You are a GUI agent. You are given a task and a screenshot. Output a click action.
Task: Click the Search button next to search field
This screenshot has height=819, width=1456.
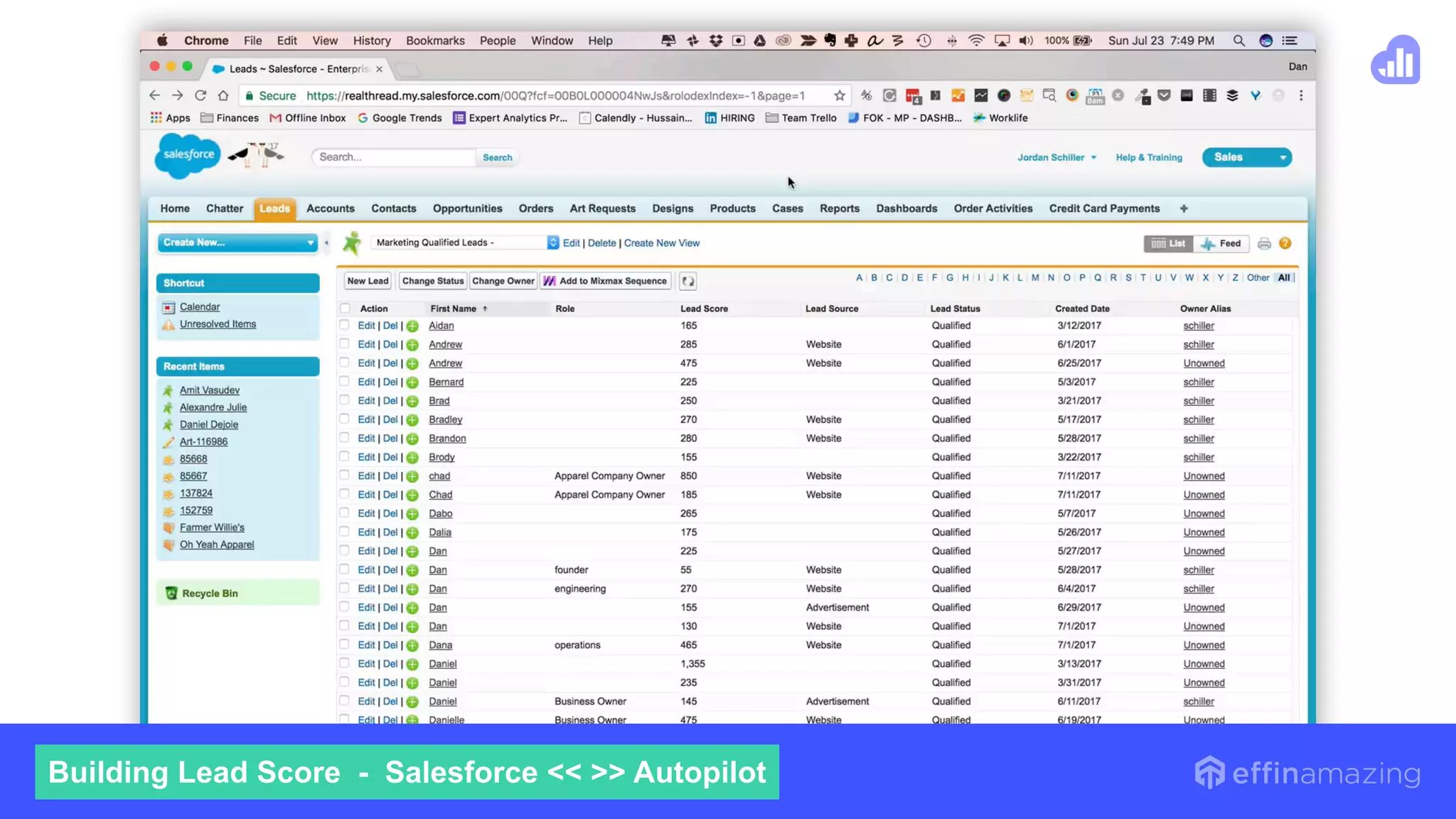[x=497, y=157]
